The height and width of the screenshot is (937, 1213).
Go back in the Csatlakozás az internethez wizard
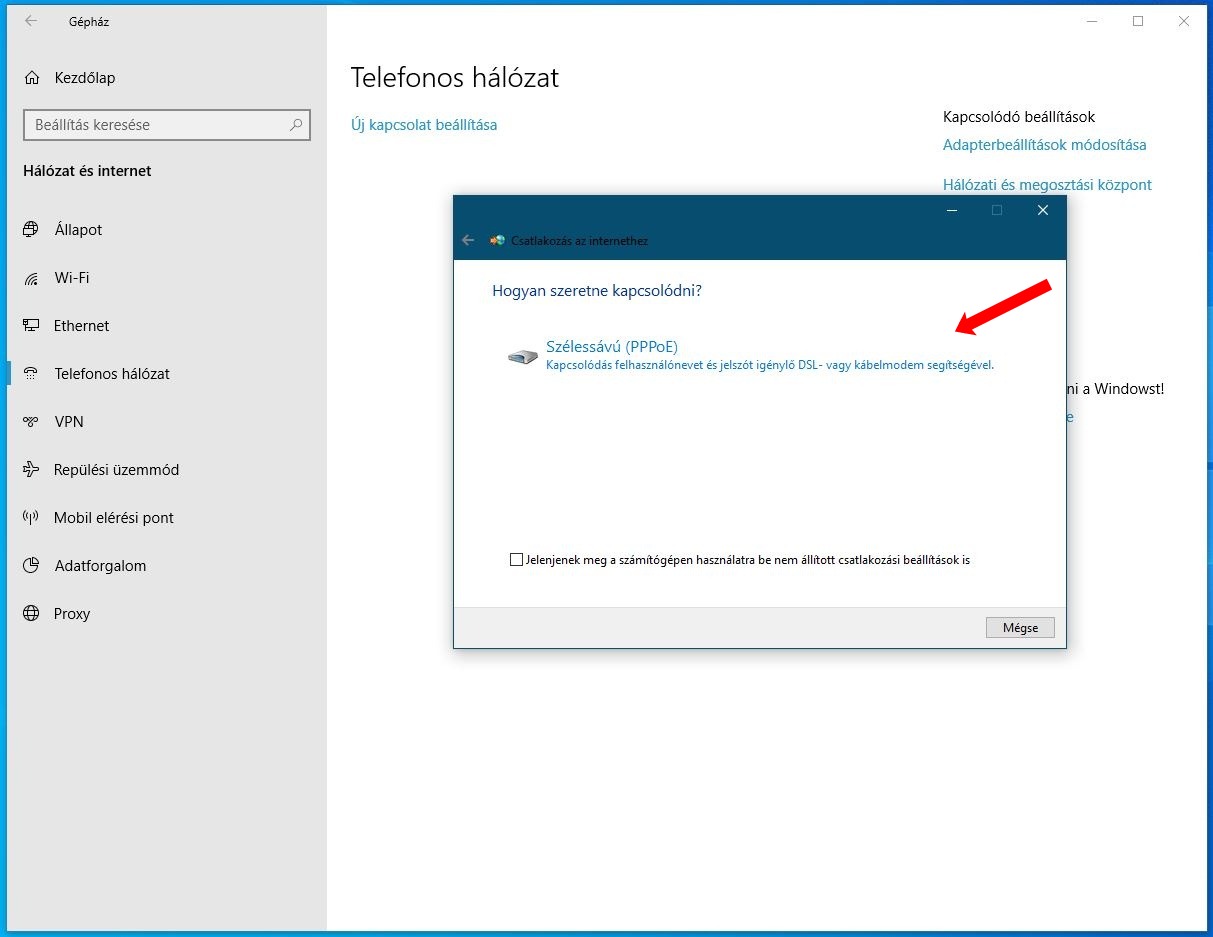coord(468,241)
